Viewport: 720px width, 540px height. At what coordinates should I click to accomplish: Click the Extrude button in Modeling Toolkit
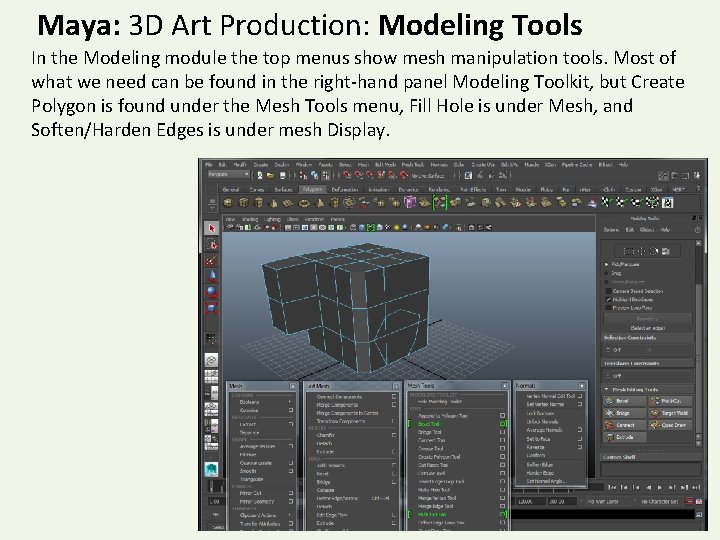point(624,437)
